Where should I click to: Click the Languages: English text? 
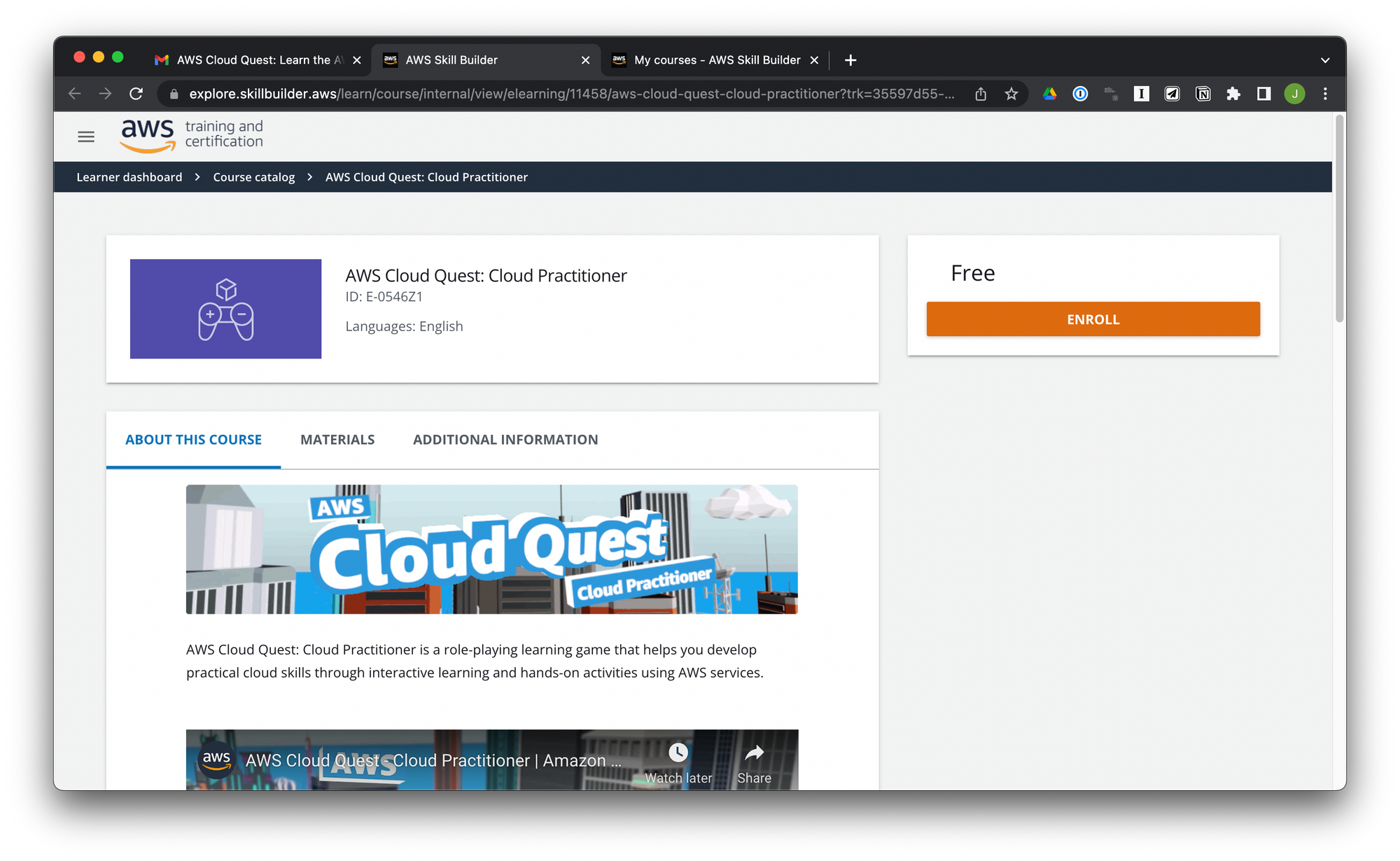pyautogui.click(x=404, y=326)
